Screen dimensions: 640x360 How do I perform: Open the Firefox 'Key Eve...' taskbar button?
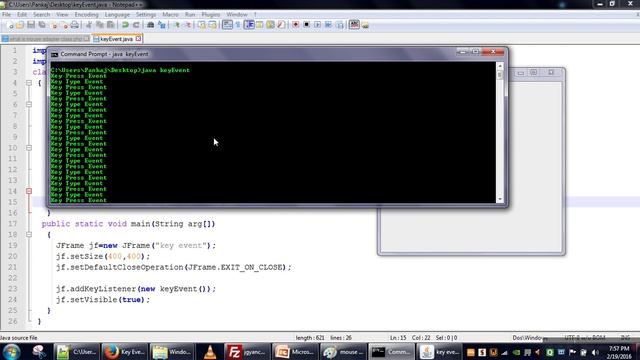pos(124,352)
